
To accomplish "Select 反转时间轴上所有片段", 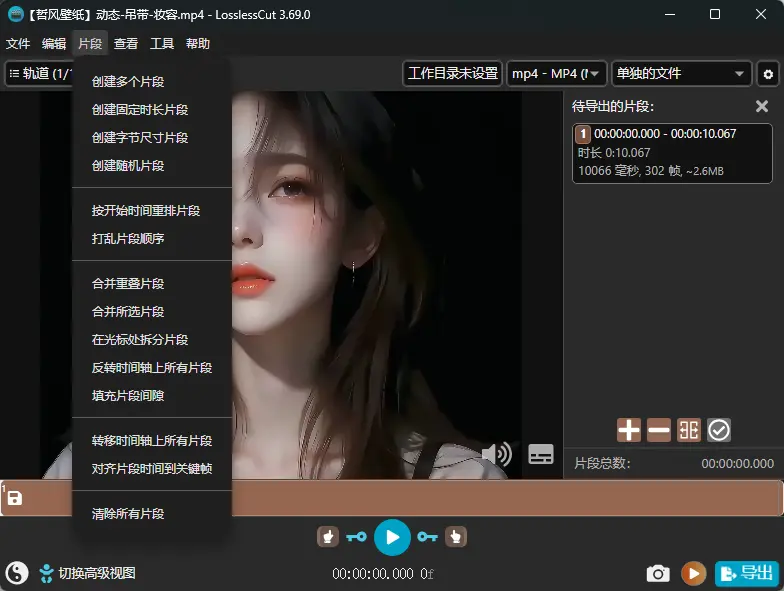I will [x=152, y=368].
